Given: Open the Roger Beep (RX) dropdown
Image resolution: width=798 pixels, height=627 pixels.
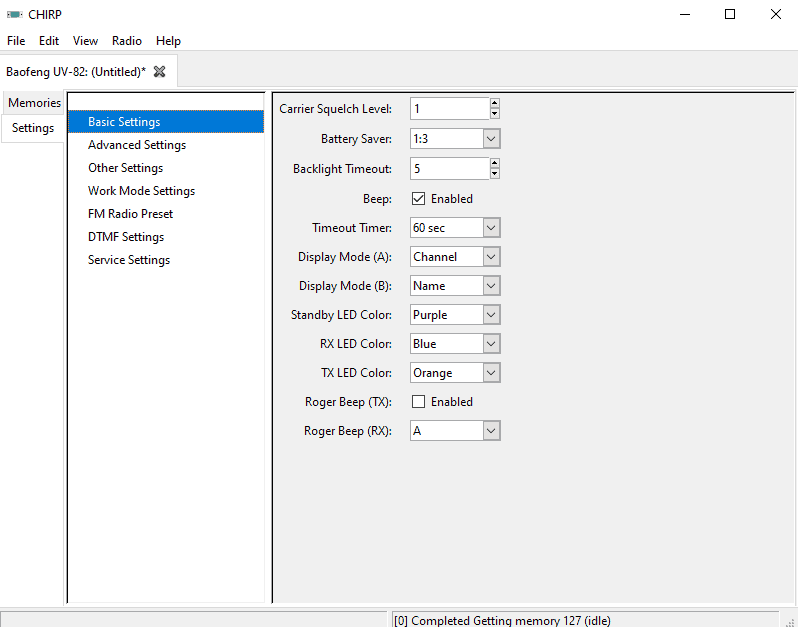Looking at the screenshot, I should tap(491, 431).
